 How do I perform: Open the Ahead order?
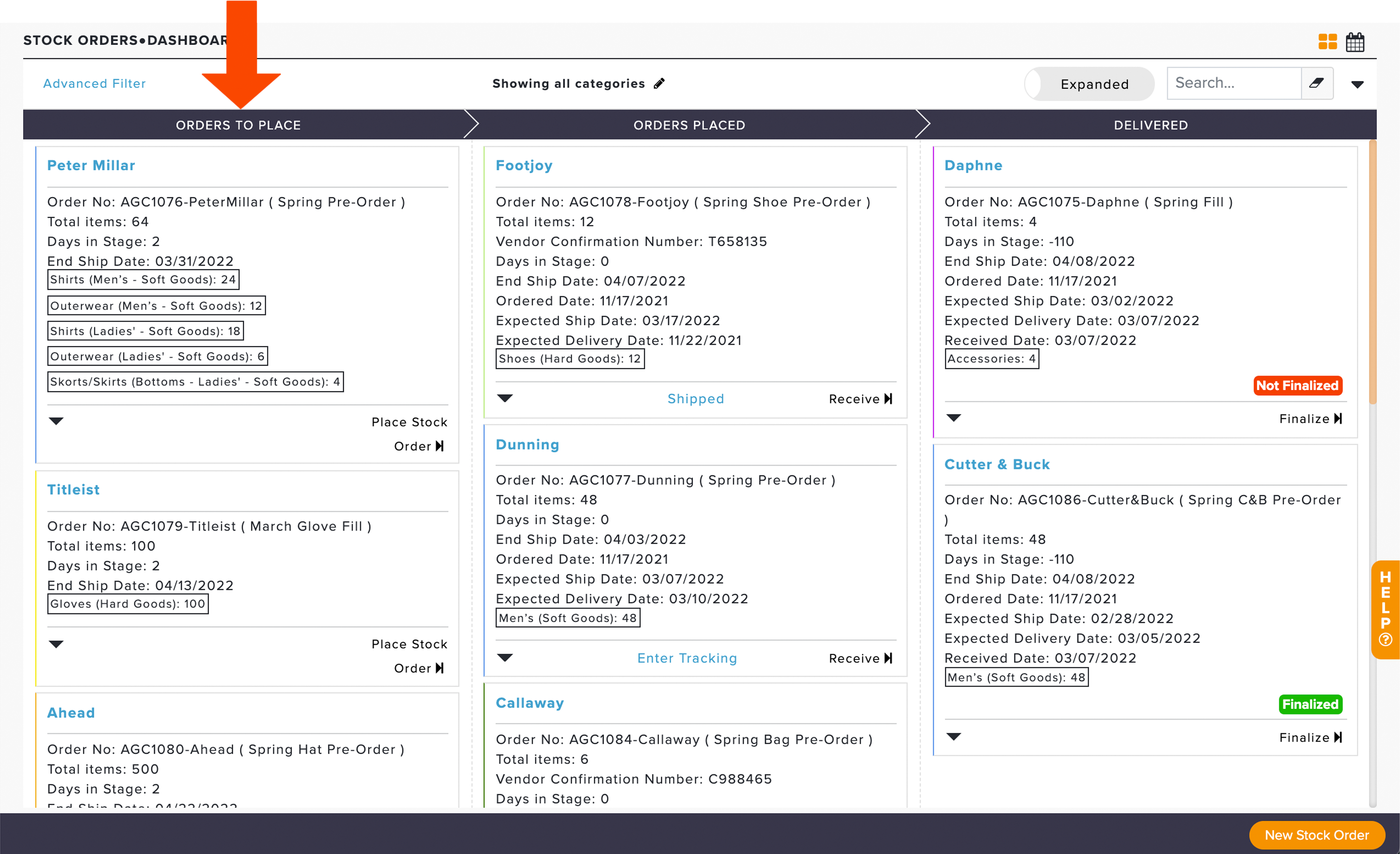tap(71, 713)
